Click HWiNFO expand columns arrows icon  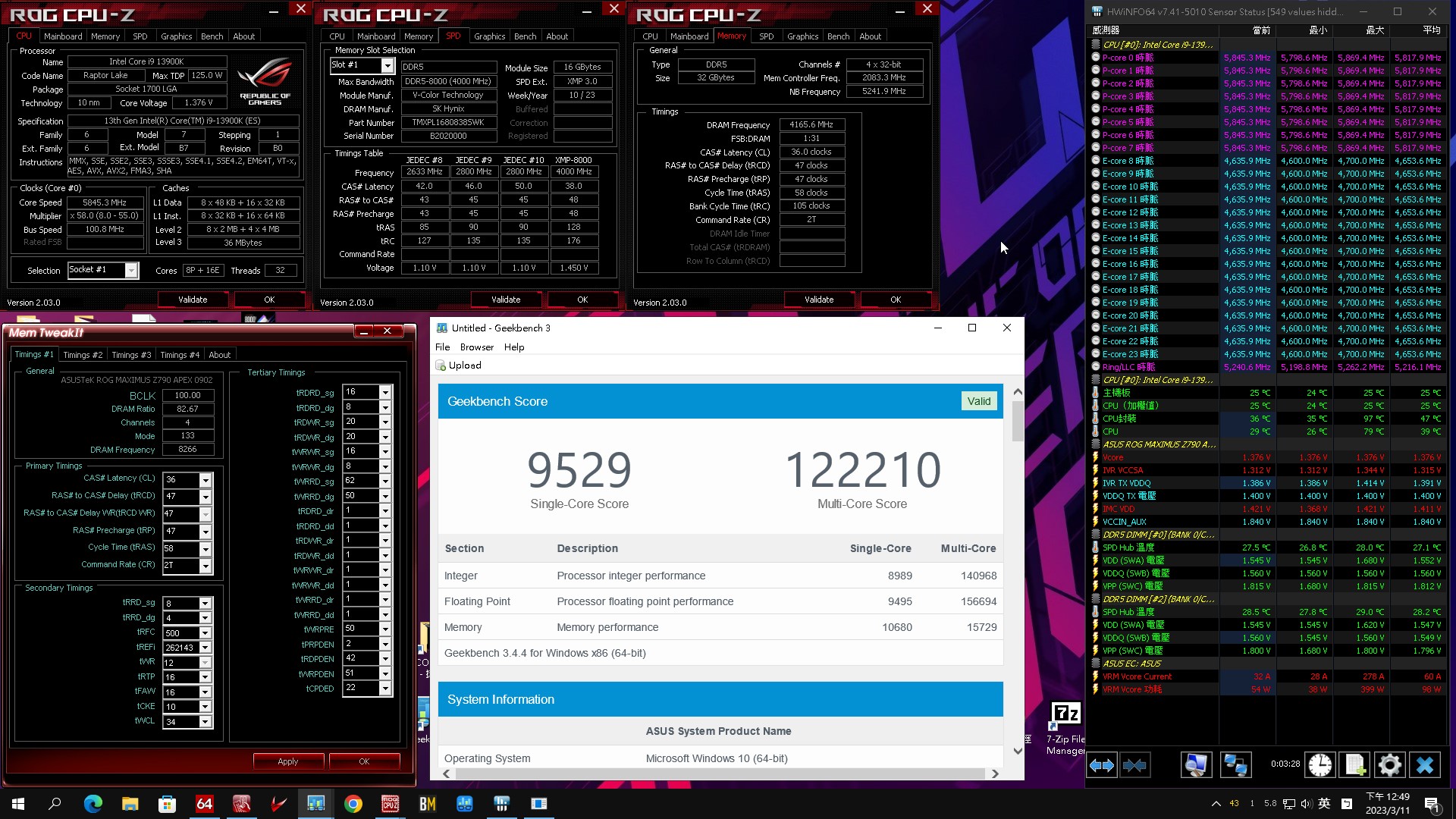click(x=1102, y=765)
